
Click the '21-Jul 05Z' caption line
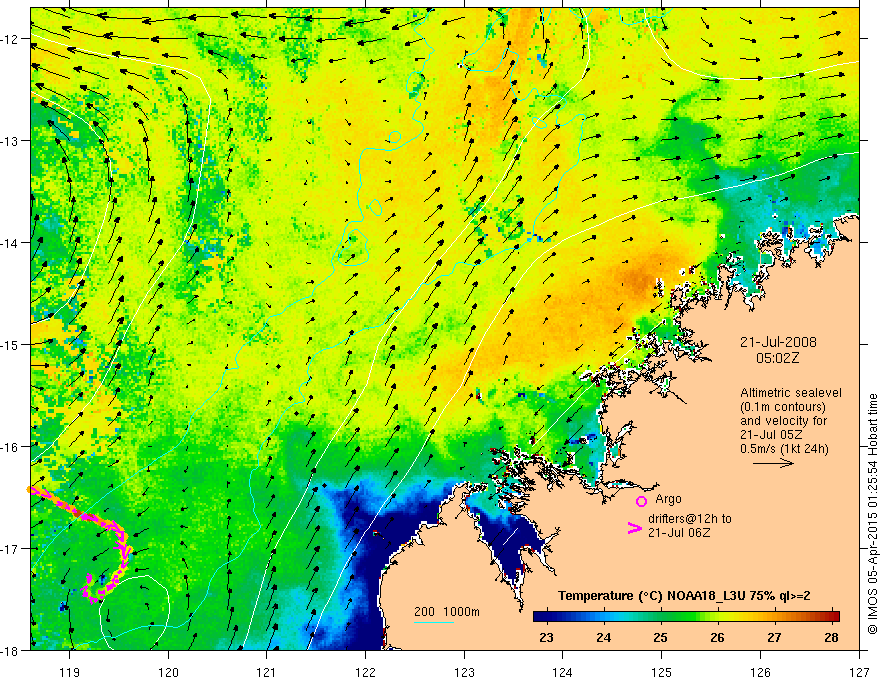[771, 435]
